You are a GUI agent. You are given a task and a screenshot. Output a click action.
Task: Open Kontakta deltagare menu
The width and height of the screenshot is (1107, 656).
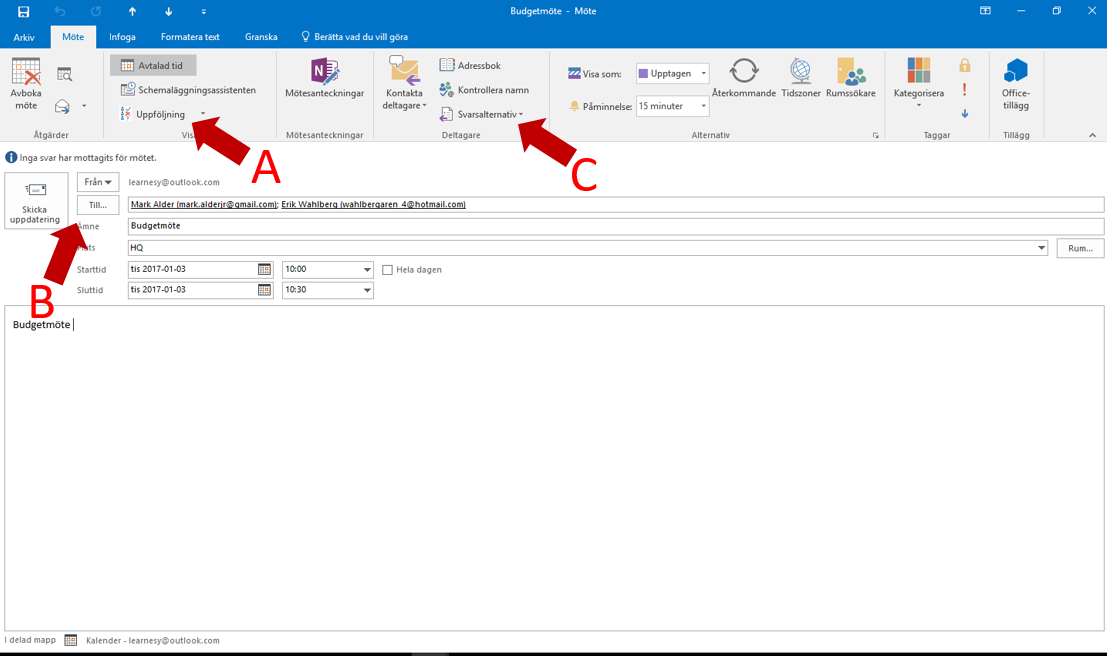pyautogui.click(x=405, y=83)
